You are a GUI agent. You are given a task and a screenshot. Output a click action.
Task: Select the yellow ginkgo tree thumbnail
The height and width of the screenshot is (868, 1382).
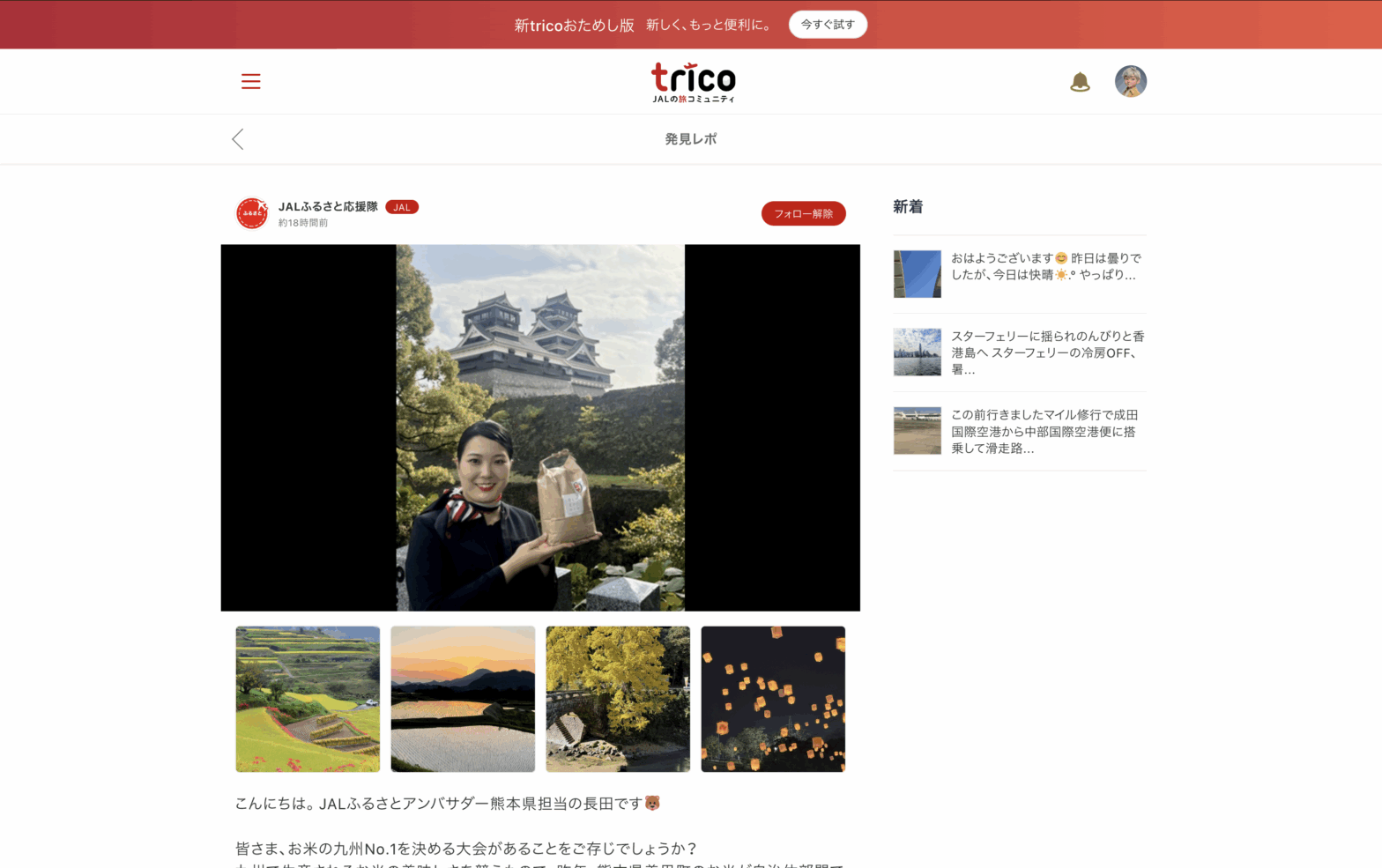coord(618,699)
